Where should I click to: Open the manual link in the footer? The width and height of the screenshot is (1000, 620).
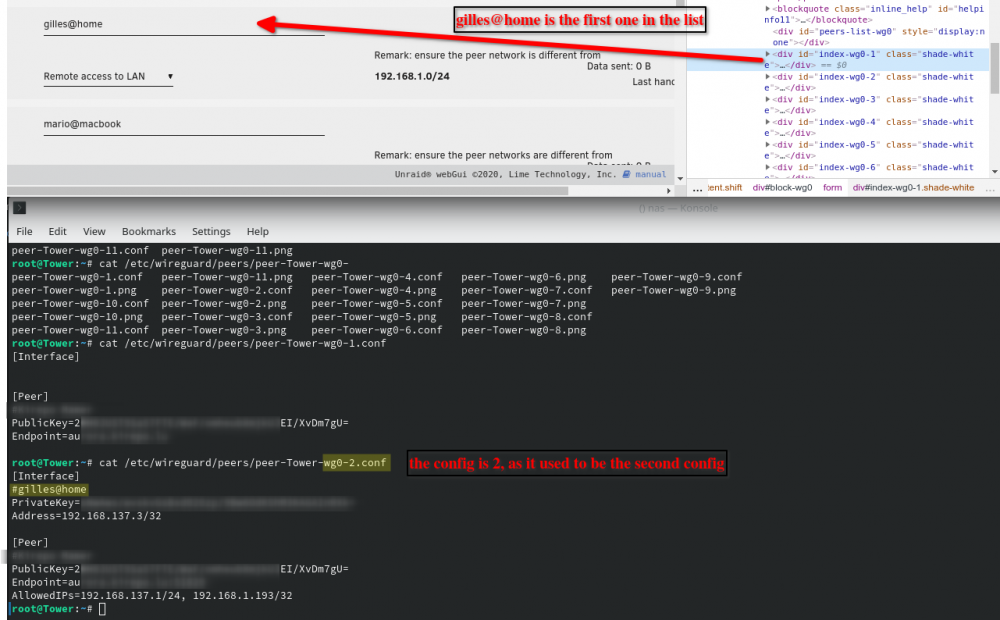(651, 174)
